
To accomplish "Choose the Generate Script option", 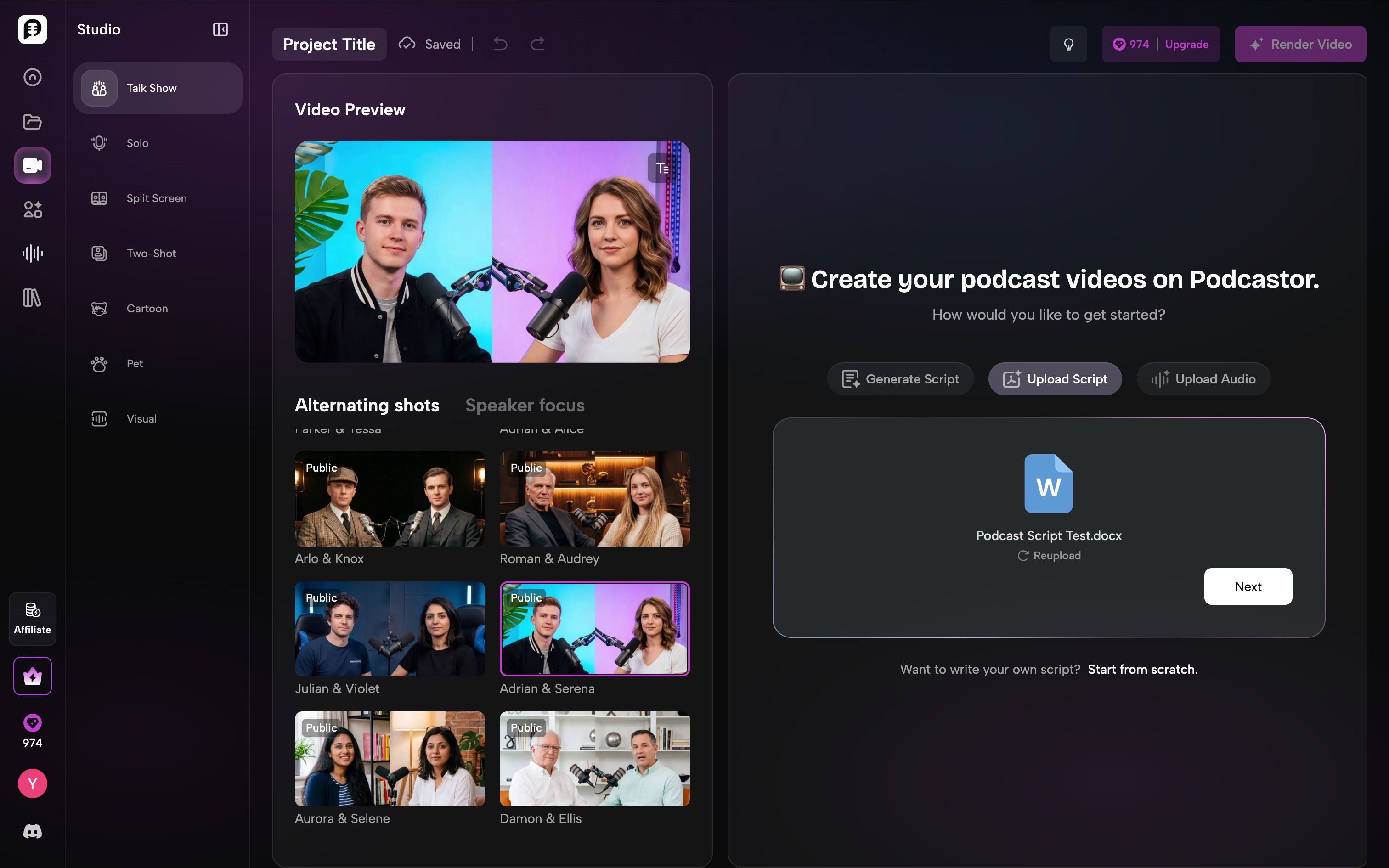I will [900, 379].
